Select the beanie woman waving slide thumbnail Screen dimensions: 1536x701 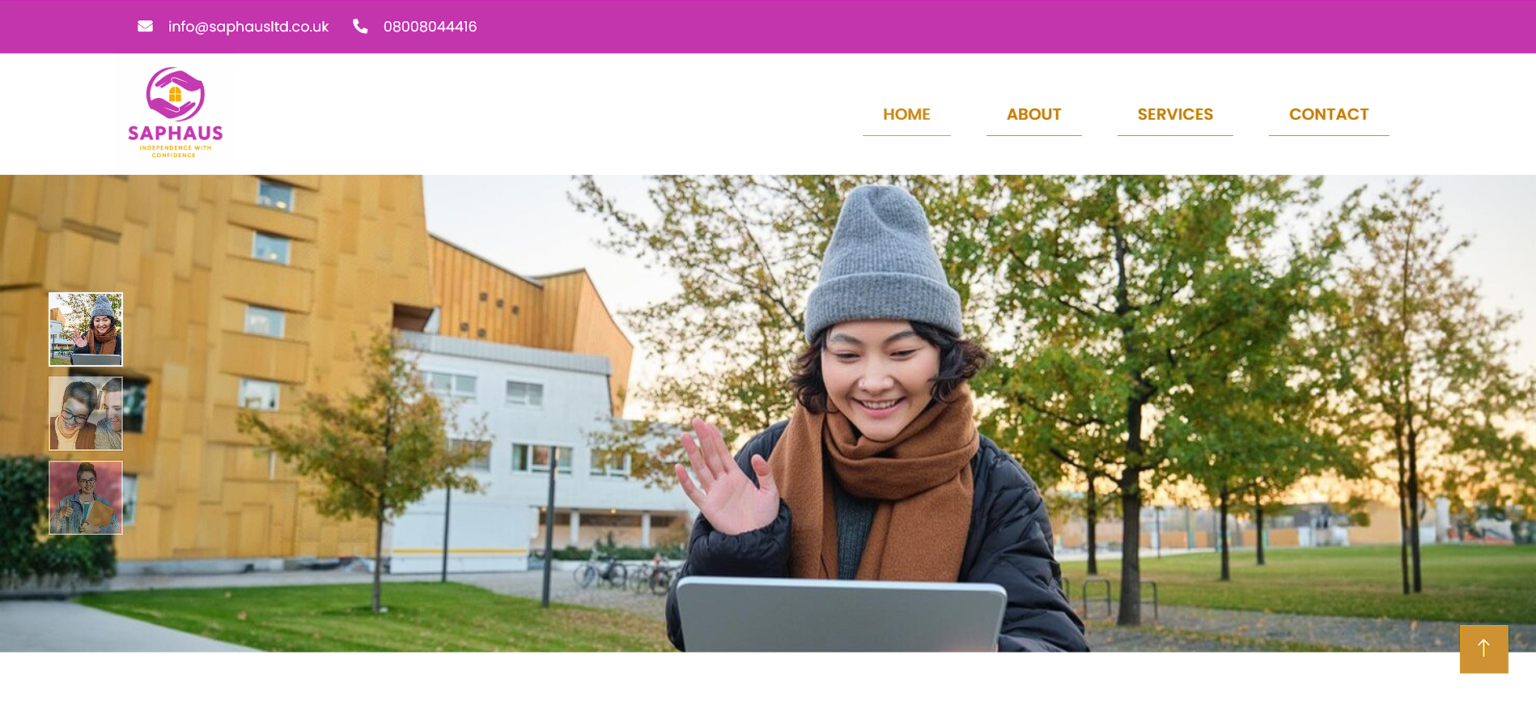(86, 329)
